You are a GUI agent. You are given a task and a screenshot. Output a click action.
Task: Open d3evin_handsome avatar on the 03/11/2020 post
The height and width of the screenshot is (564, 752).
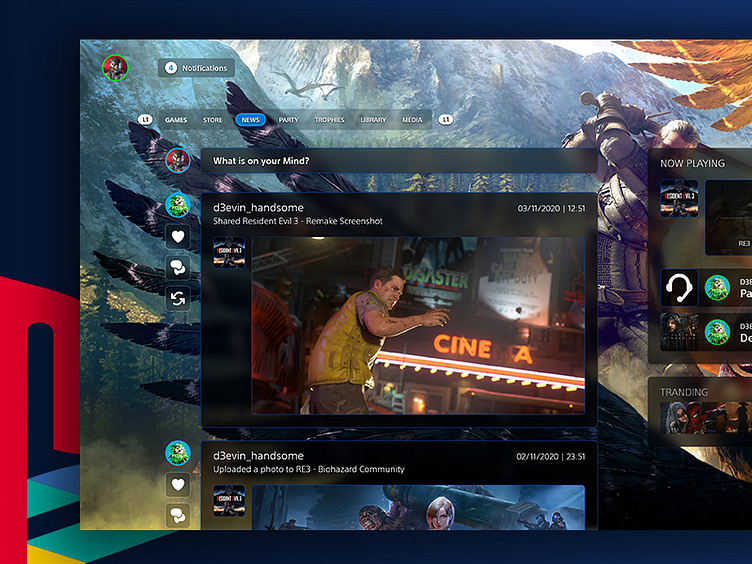coord(178,205)
